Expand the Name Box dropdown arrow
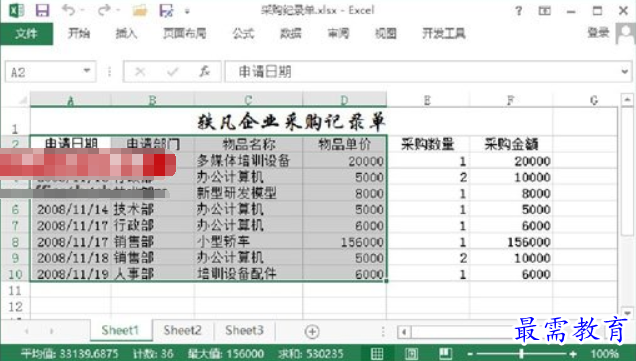 point(87,71)
